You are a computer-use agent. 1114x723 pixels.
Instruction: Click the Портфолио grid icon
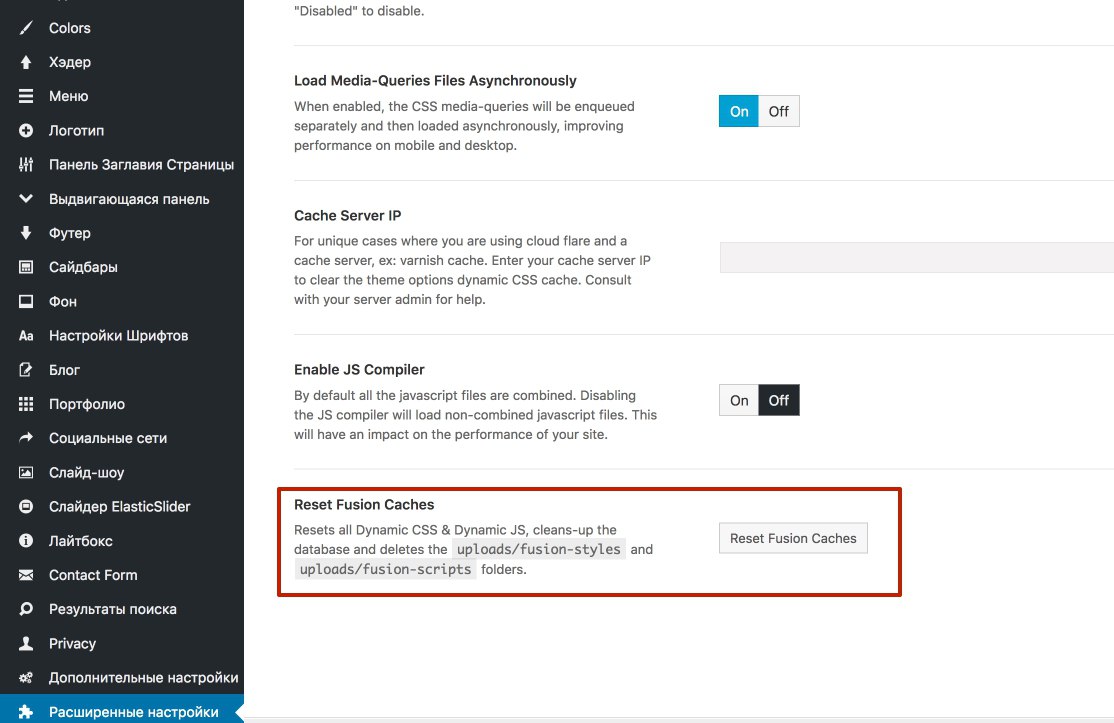(x=26, y=404)
